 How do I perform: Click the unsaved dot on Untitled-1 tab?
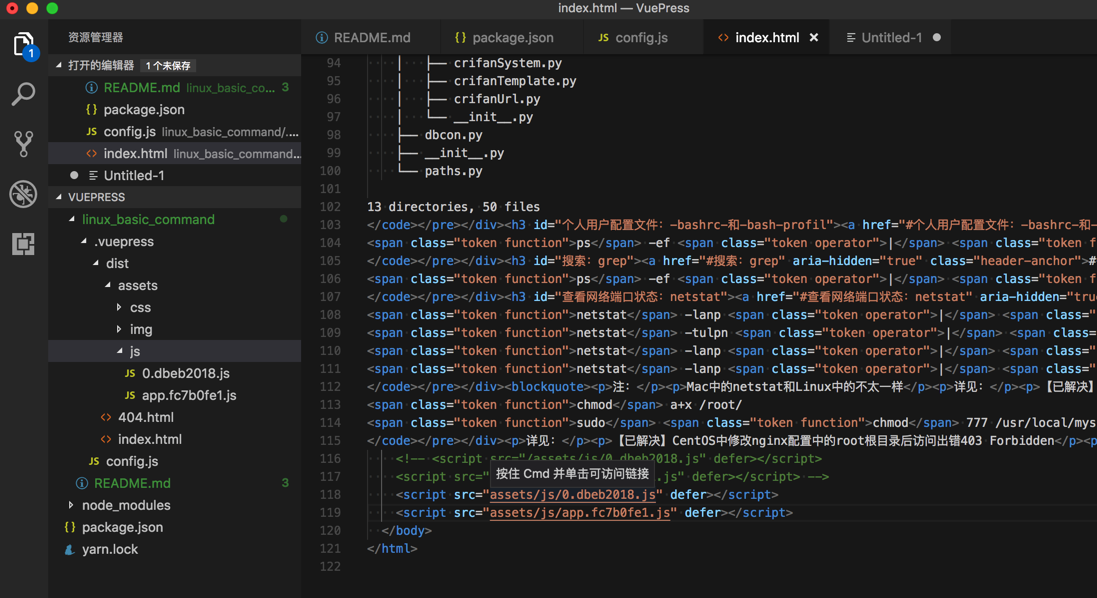pos(937,38)
